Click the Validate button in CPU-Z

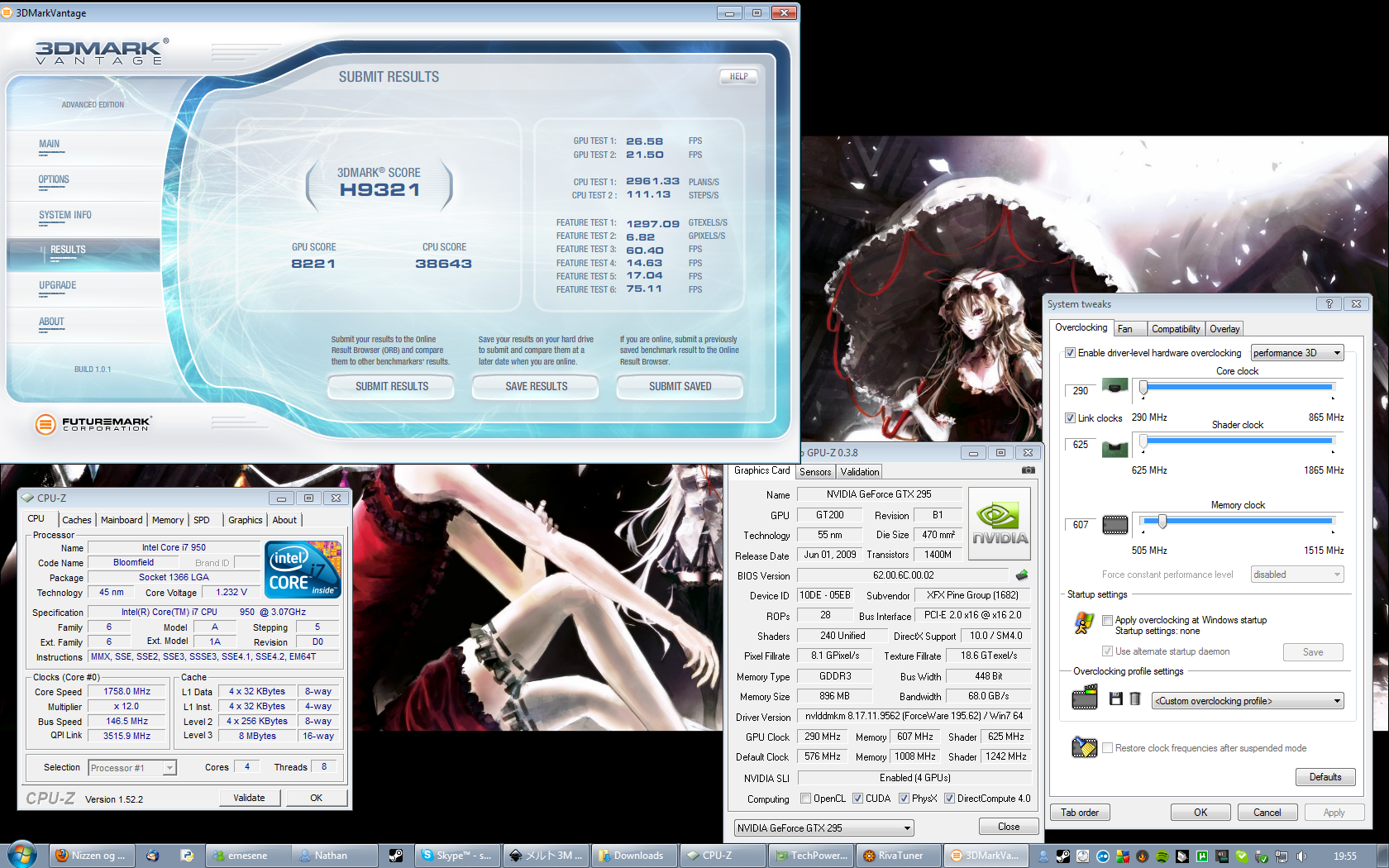pos(249,798)
